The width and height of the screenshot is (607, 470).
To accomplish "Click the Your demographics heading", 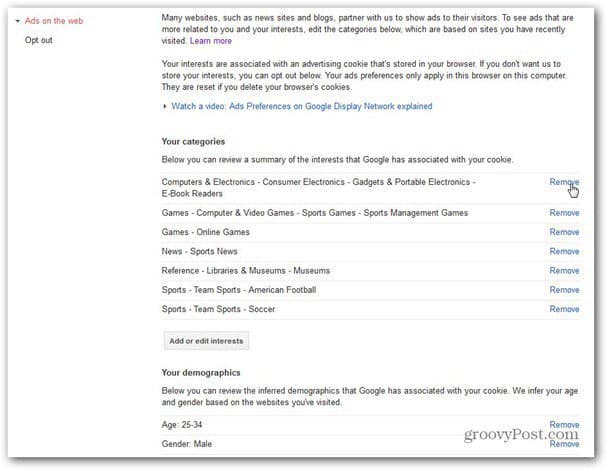I will [201, 372].
